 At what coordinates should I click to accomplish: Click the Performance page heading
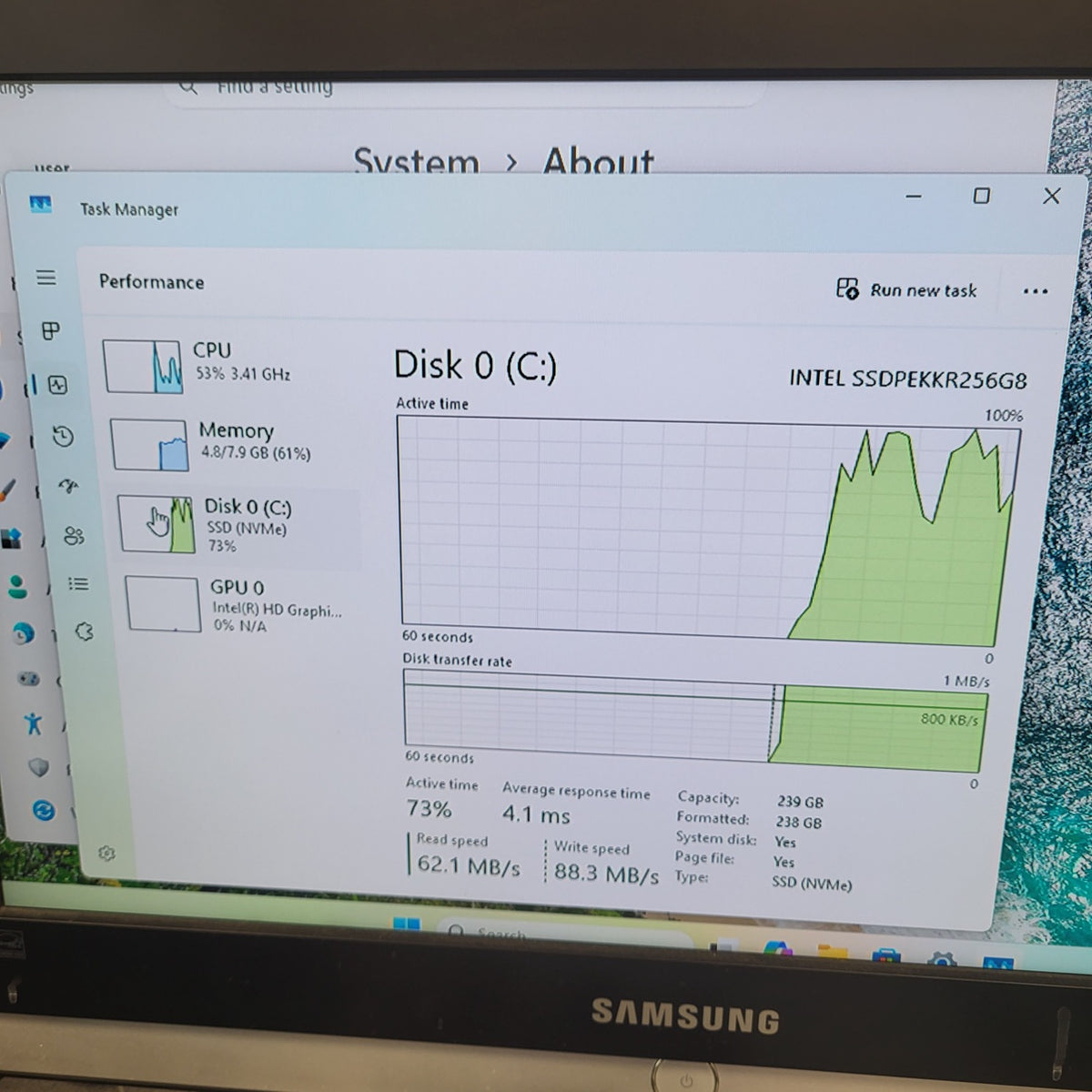(152, 282)
